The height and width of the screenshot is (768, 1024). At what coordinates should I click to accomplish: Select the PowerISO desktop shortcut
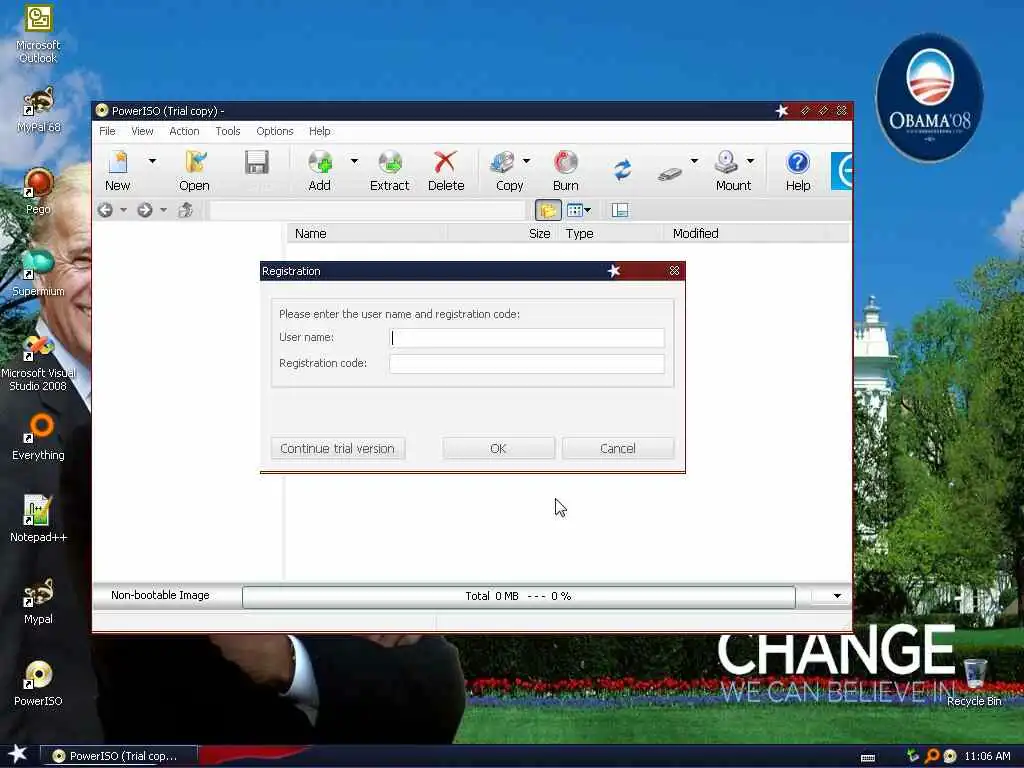(x=38, y=683)
